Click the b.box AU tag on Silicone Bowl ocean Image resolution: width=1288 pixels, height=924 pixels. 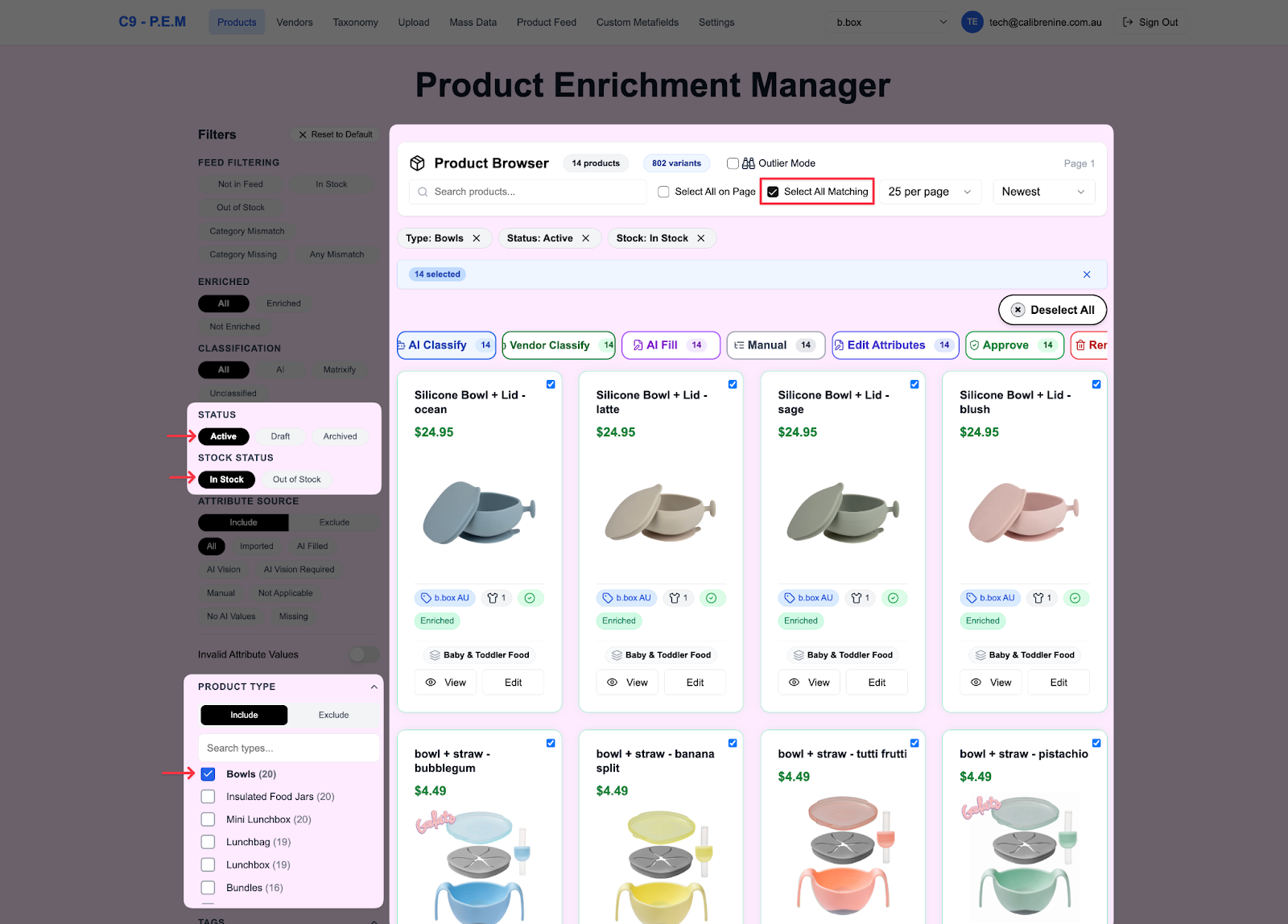[446, 598]
